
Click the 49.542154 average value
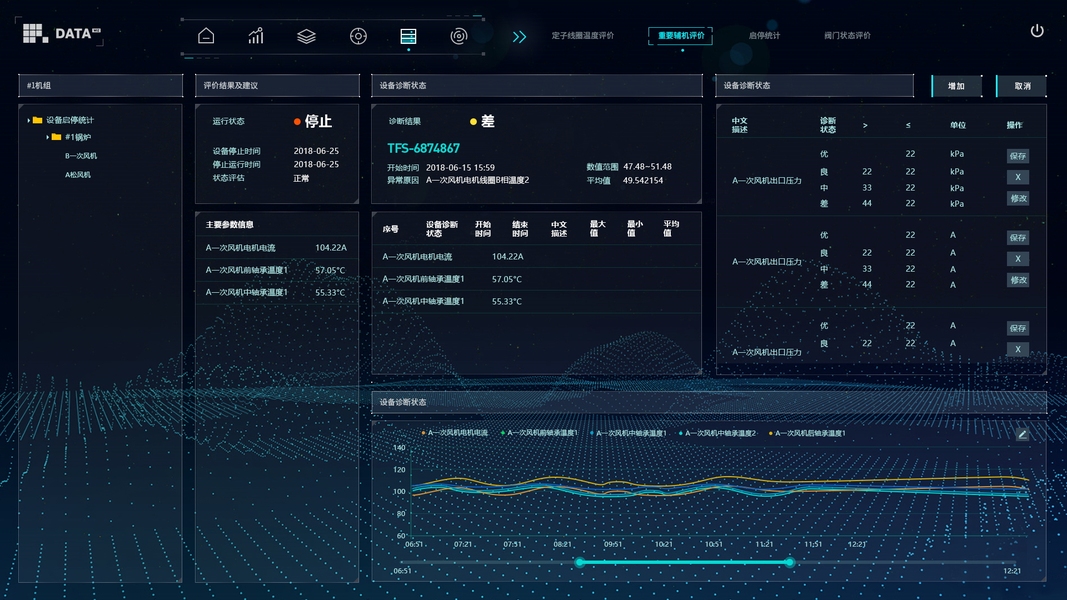[x=642, y=180]
